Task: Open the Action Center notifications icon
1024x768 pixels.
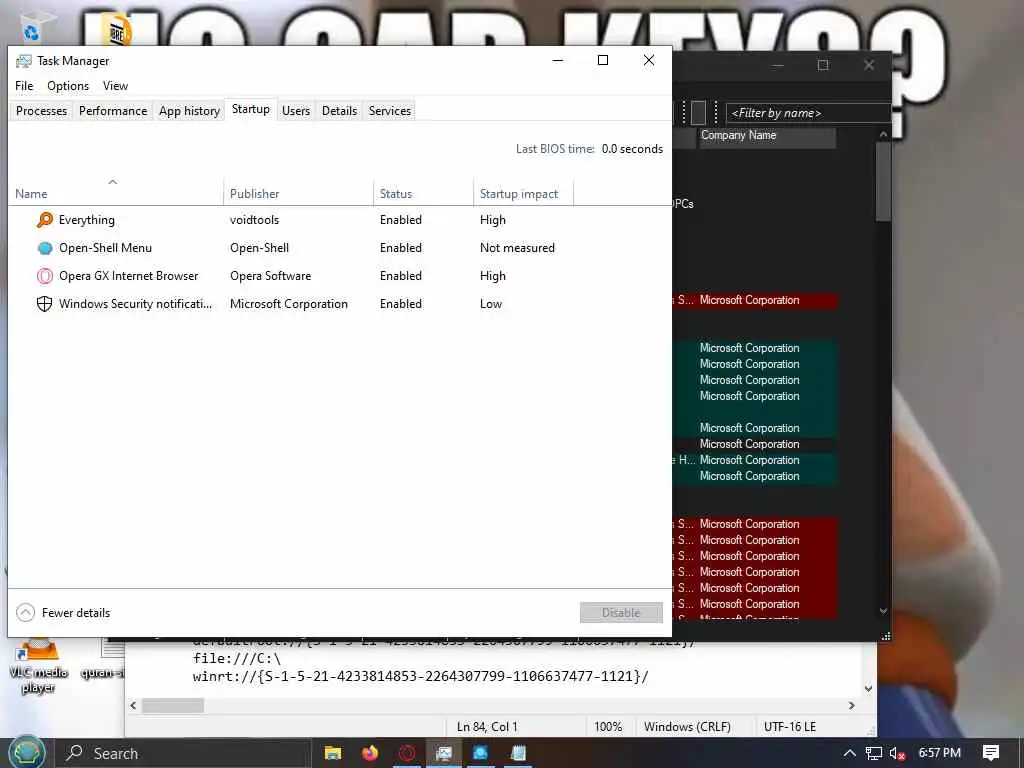Action: pos(991,753)
